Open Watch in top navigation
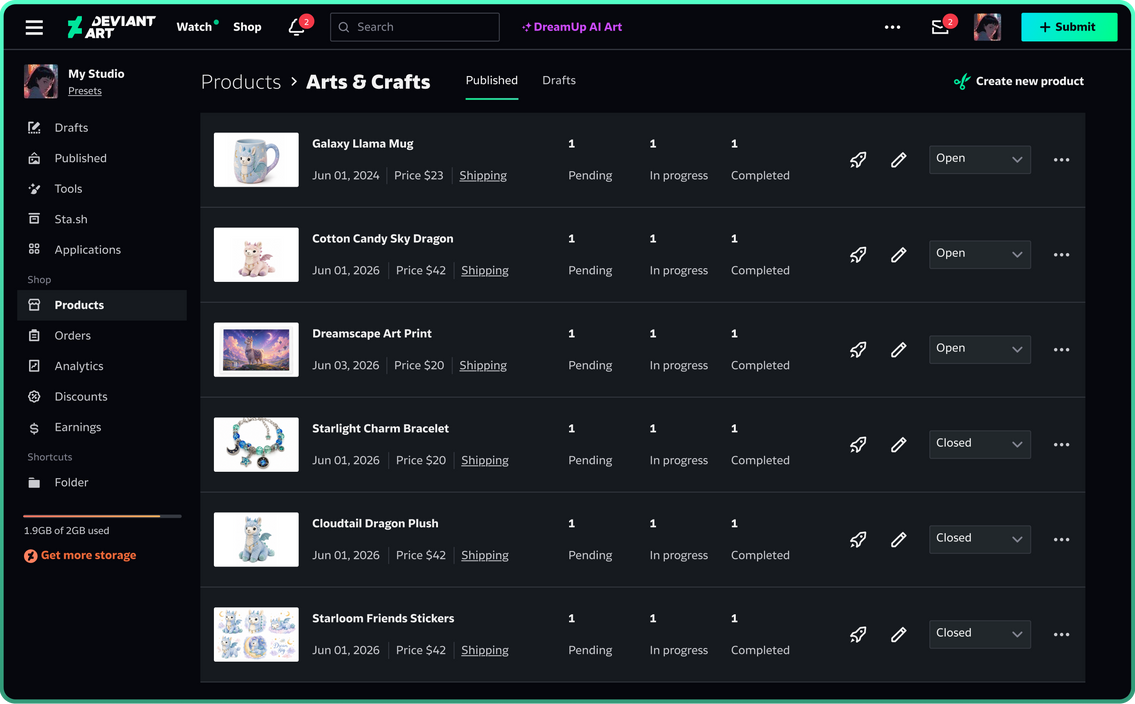Image resolution: width=1135 pixels, height=704 pixels. coord(195,27)
